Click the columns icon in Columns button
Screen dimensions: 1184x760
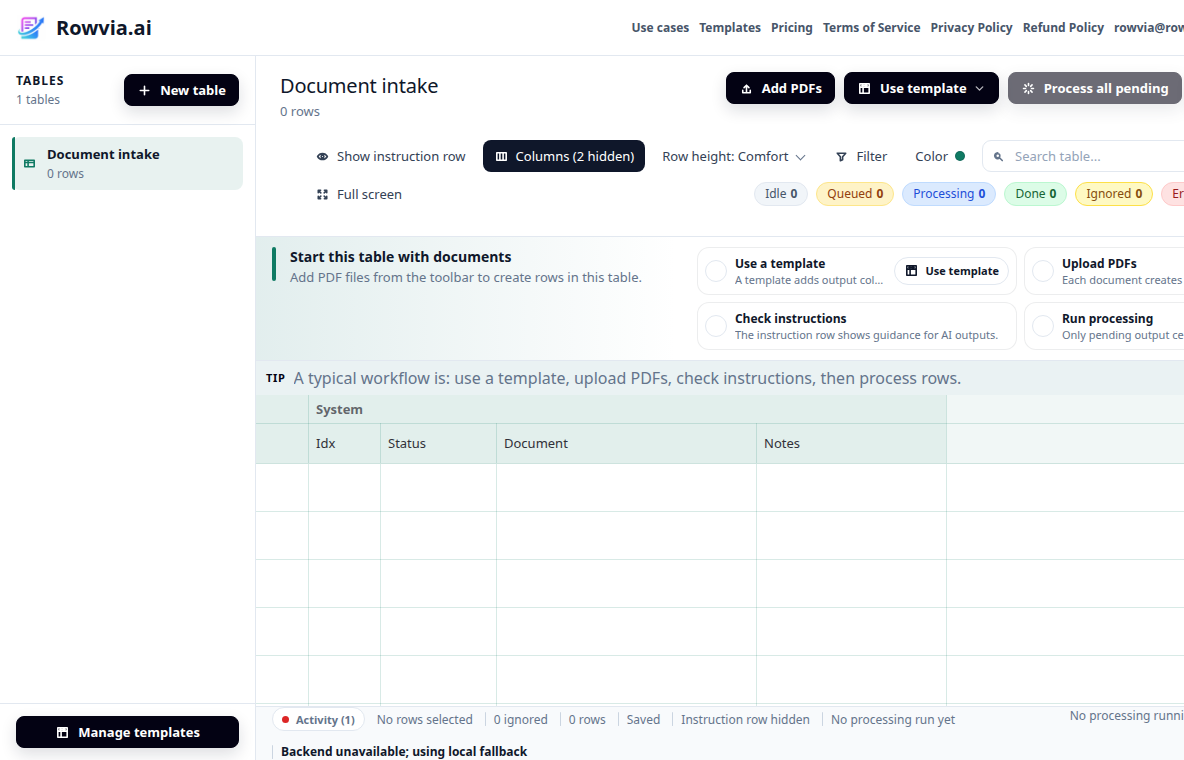click(501, 157)
